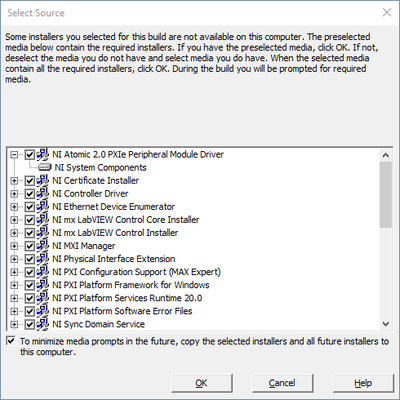Select 'NI Ethernet Device Enumerator' row text
This screenshot has height=400, width=400.
pyautogui.click(x=113, y=206)
